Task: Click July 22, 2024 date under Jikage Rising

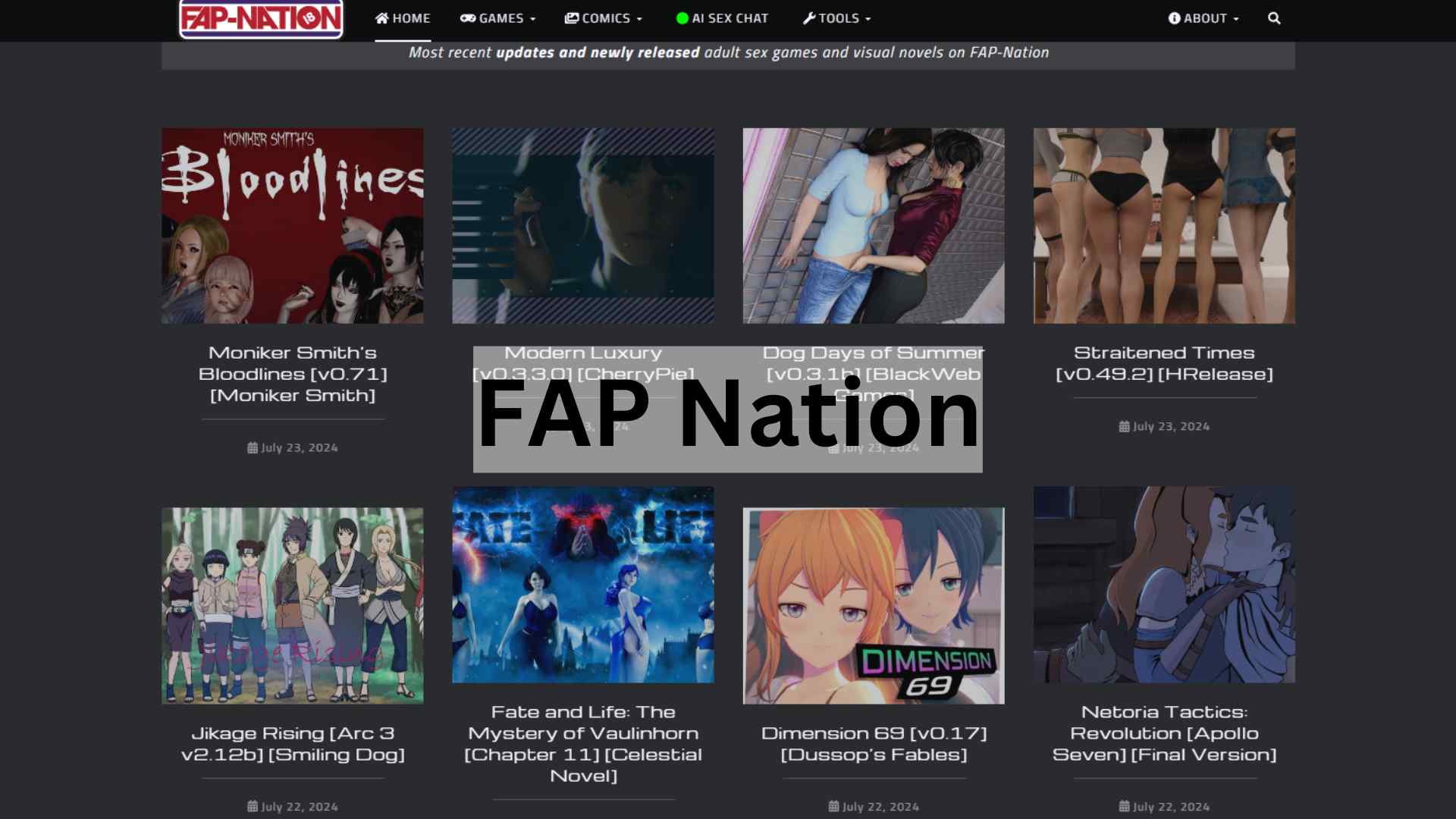Action: point(300,807)
